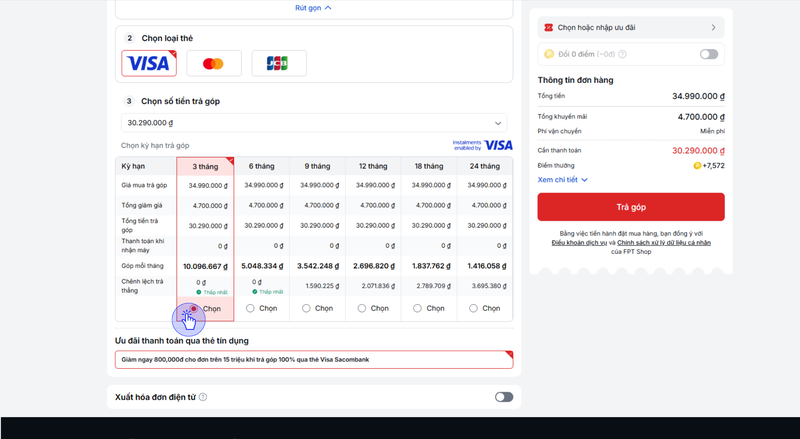The image size is (800, 439).
Task: Click the monthly payment 2.696.820 đ
Action: coord(374,266)
